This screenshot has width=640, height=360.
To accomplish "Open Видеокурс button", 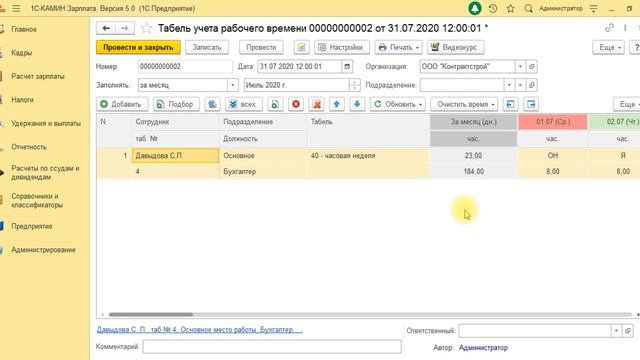I will coord(456,47).
